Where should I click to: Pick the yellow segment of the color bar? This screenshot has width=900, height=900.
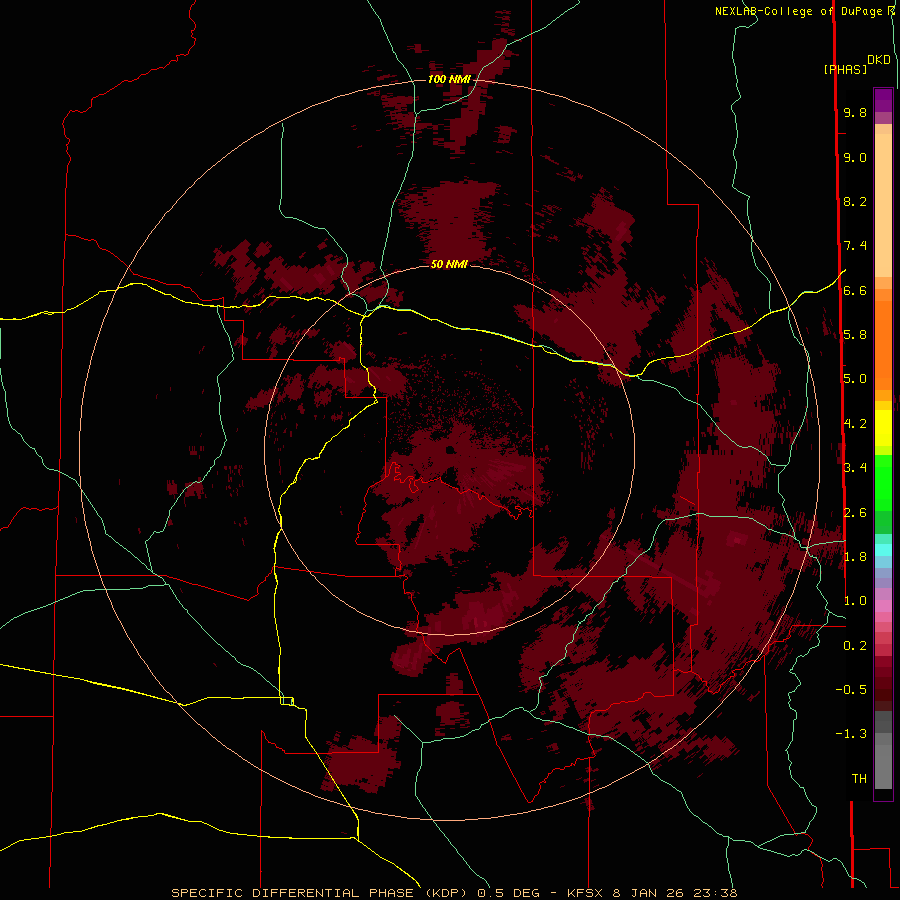[883, 428]
